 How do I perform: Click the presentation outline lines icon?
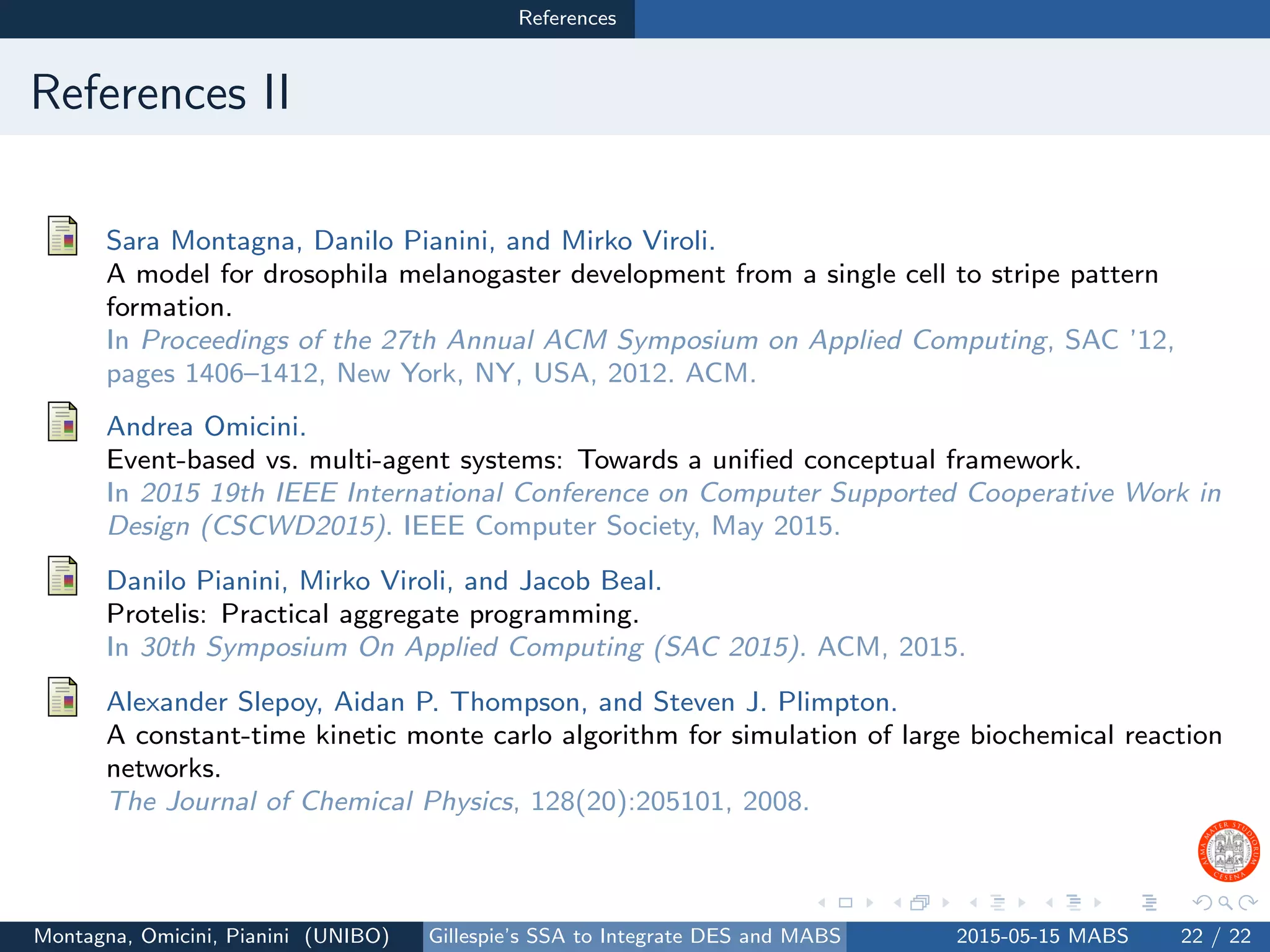(1149, 903)
